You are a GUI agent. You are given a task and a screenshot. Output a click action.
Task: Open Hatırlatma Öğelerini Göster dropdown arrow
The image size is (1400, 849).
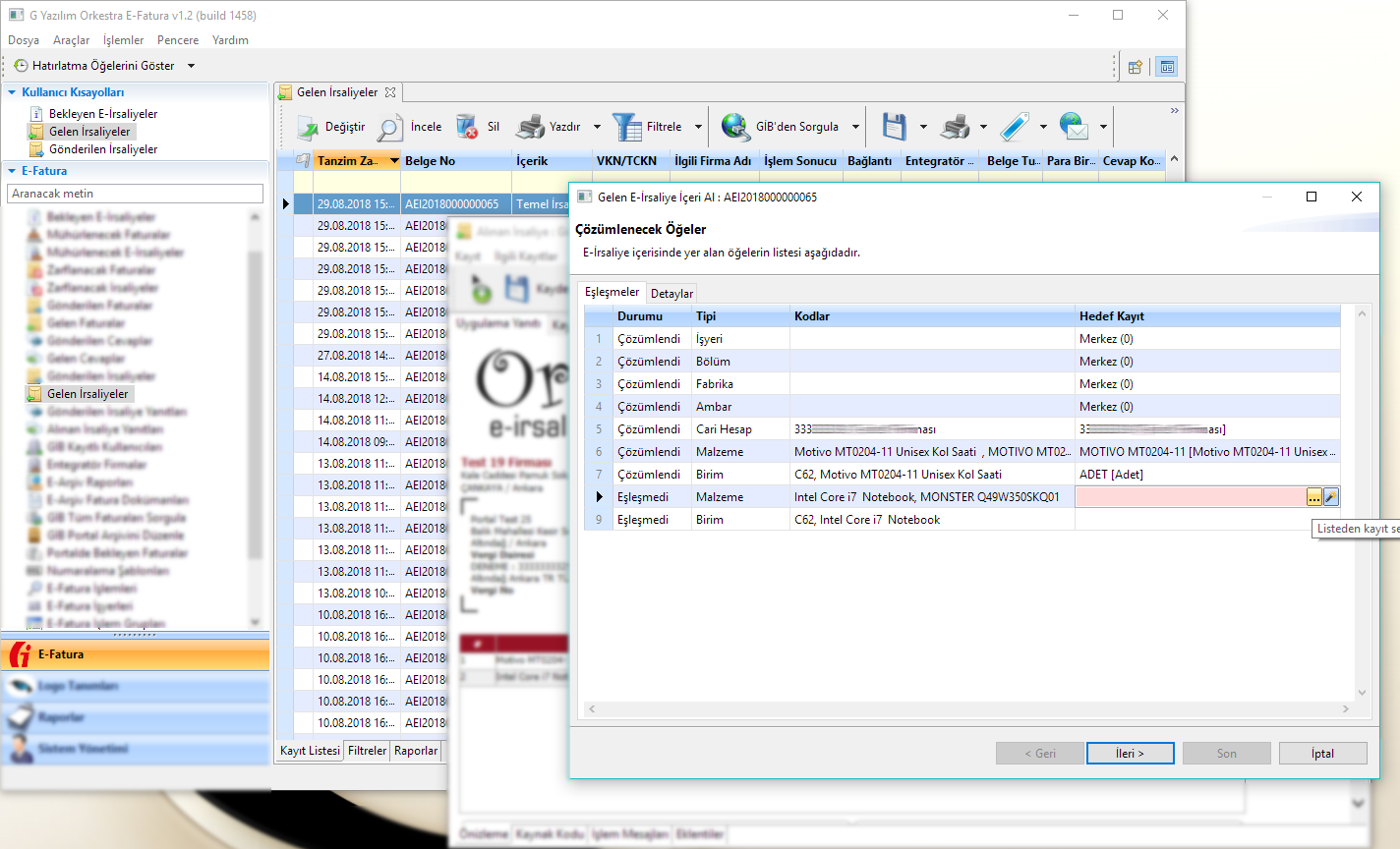(191, 66)
